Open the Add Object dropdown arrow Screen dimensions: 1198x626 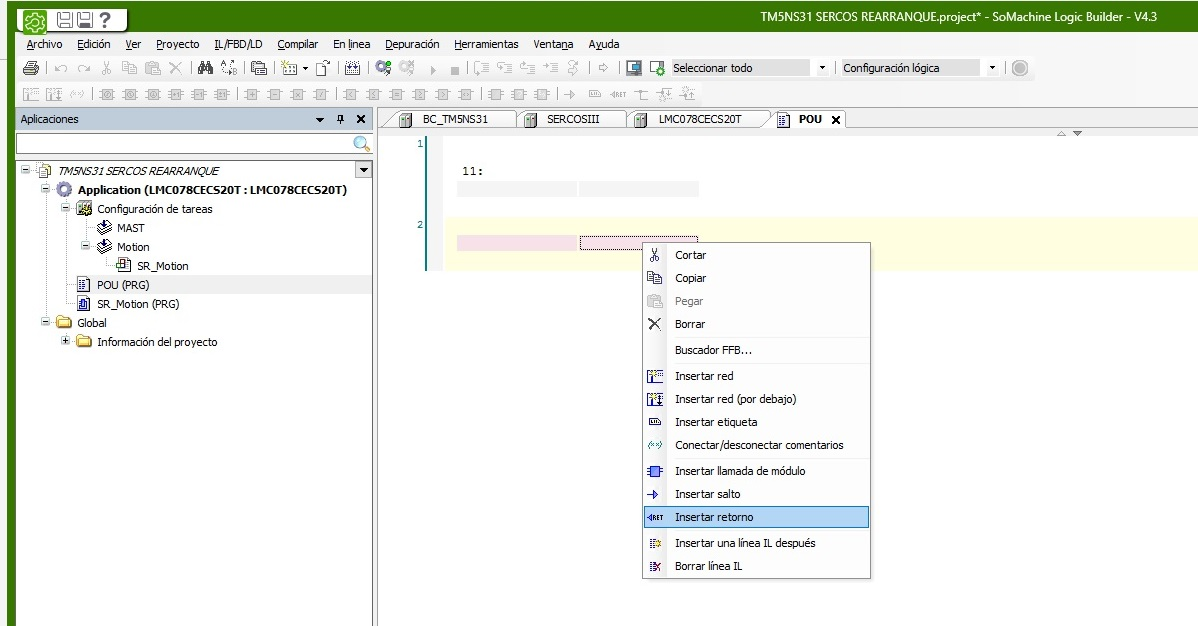coord(306,68)
